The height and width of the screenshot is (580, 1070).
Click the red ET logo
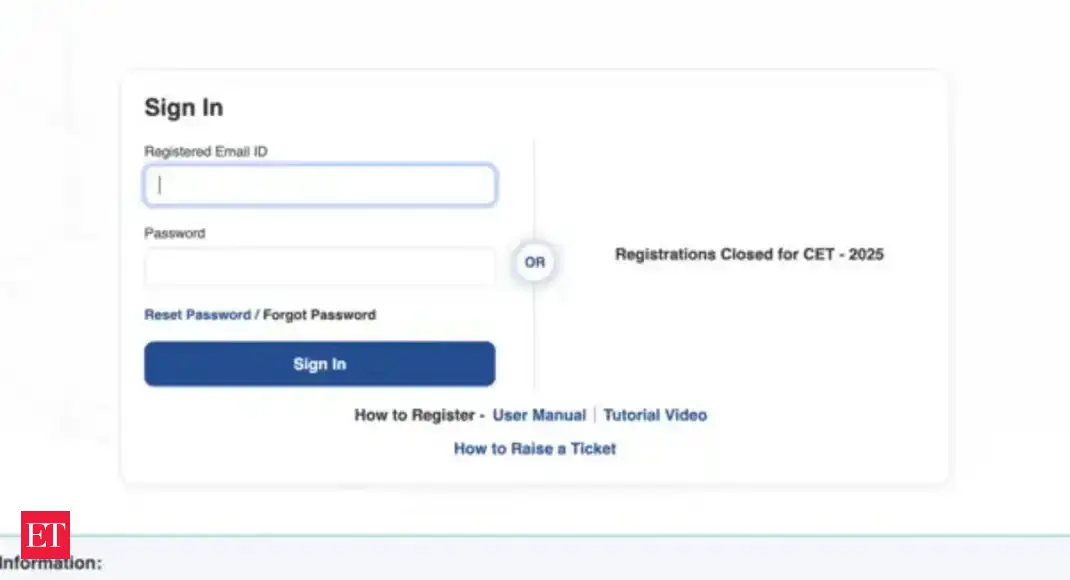click(x=45, y=536)
